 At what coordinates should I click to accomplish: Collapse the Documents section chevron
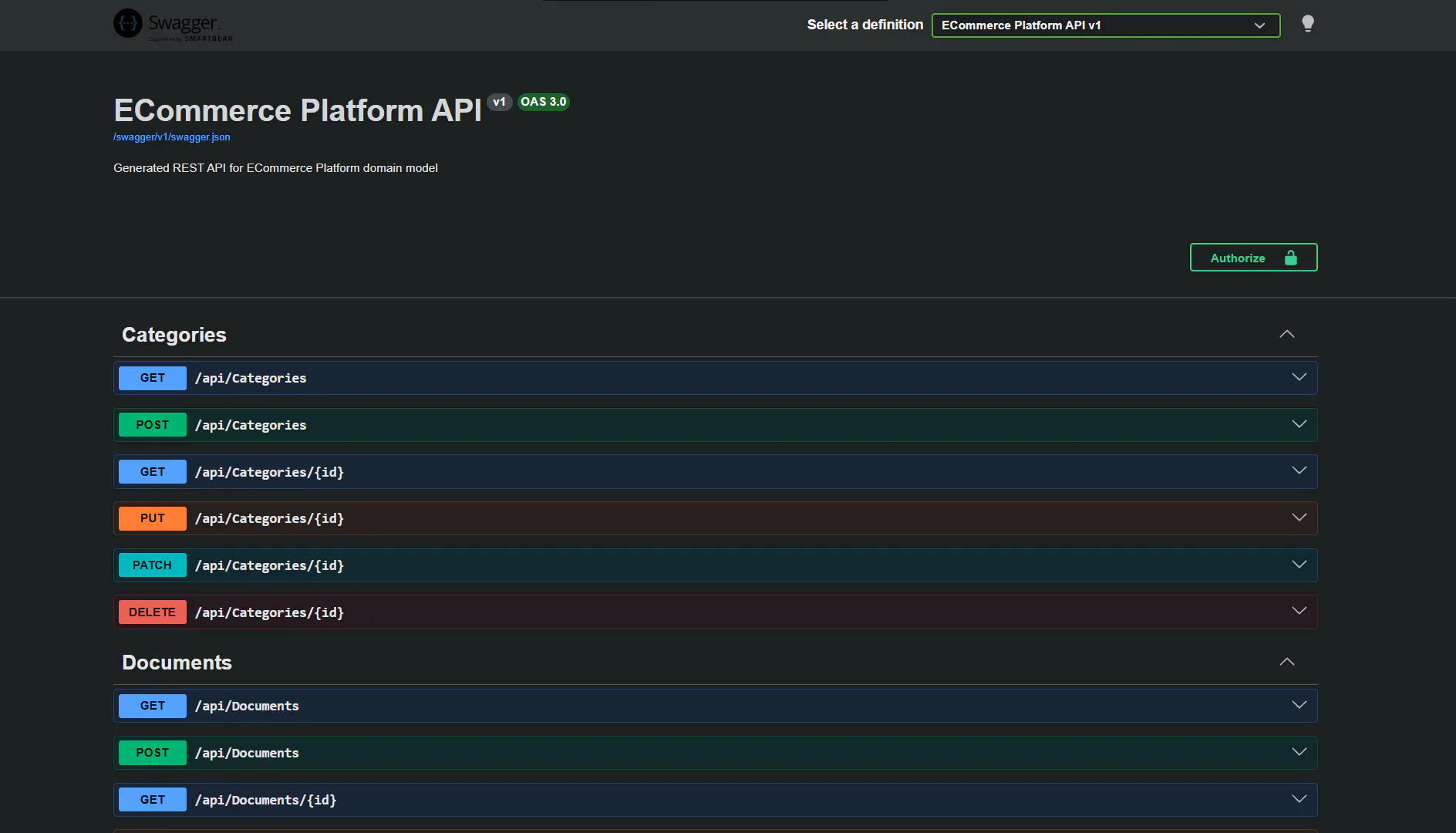[x=1286, y=662]
